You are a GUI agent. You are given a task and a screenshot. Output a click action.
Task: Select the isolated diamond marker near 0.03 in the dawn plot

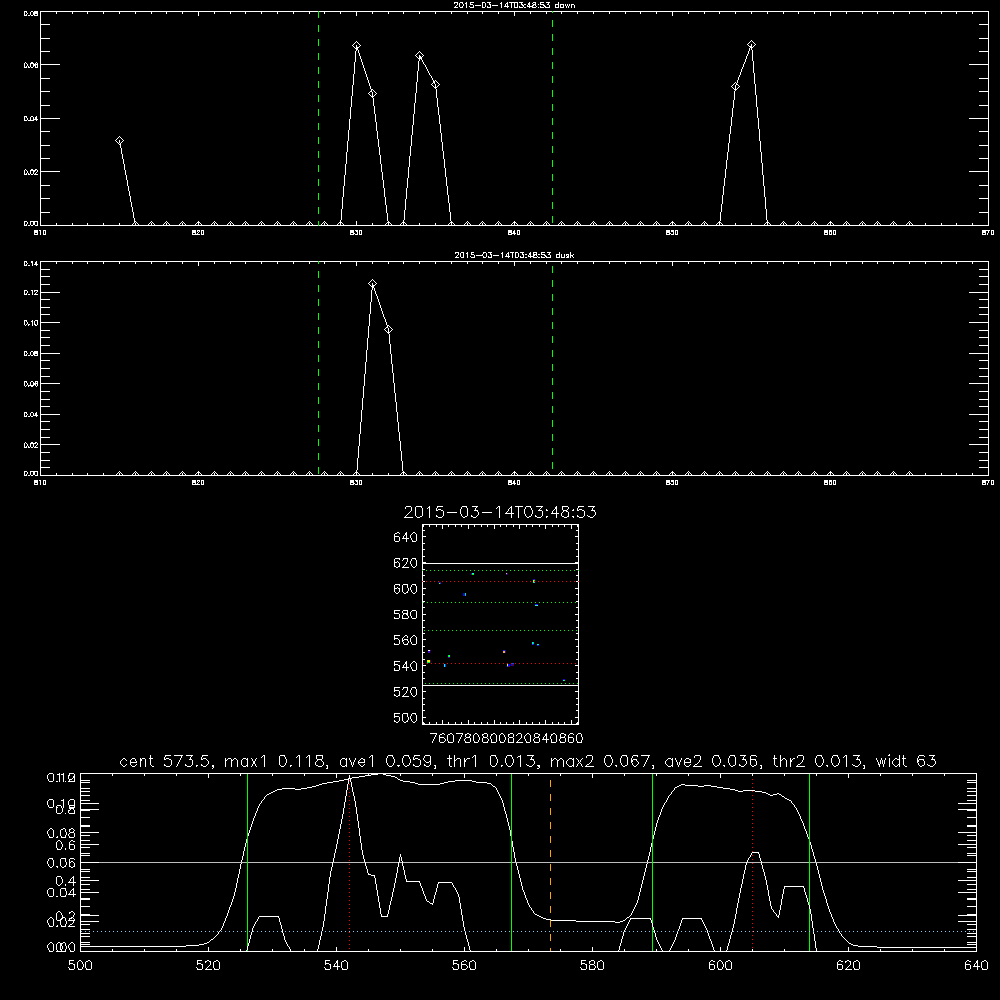pyautogui.click(x=119, y=140)
